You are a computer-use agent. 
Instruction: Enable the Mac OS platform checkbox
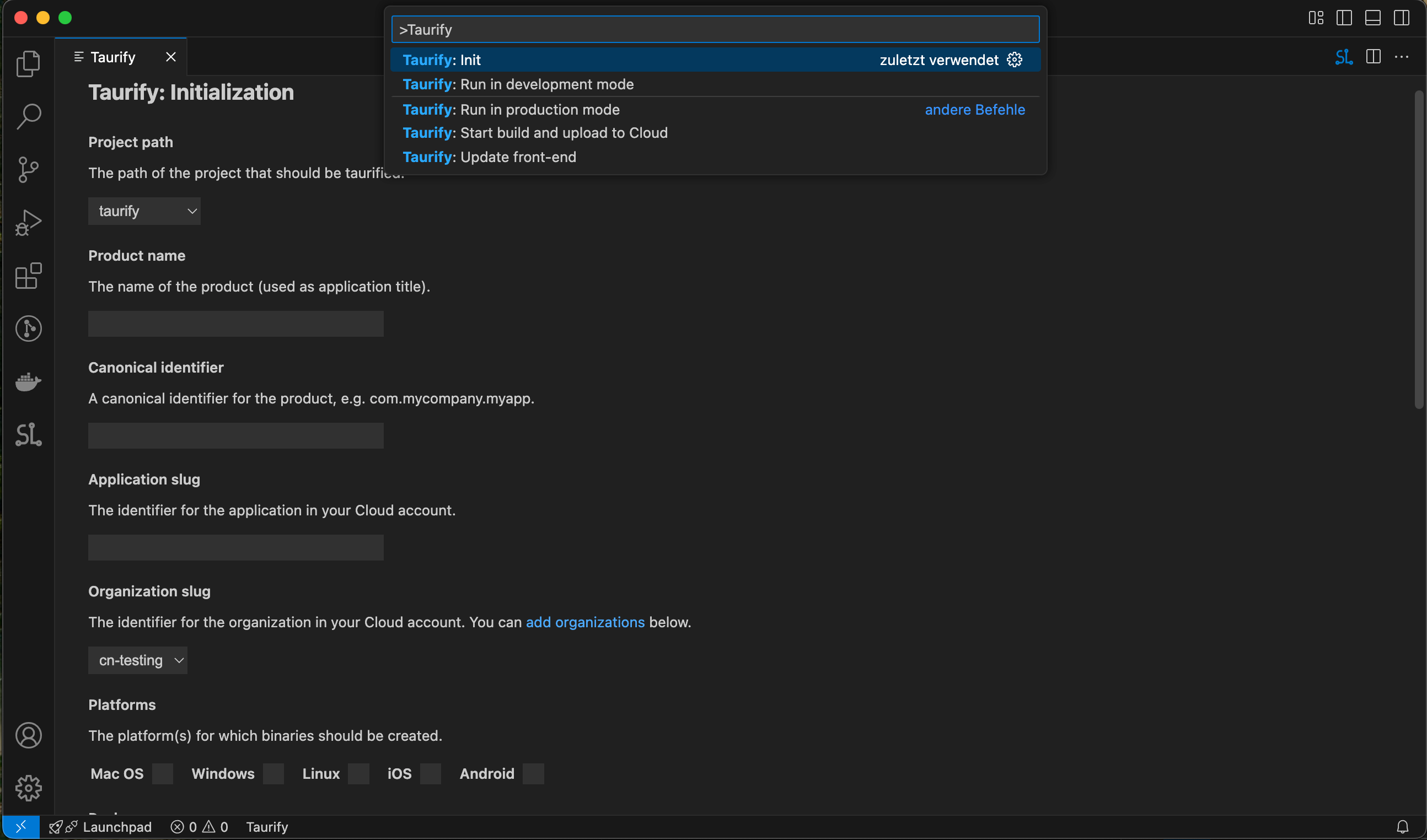click(163, 773)
